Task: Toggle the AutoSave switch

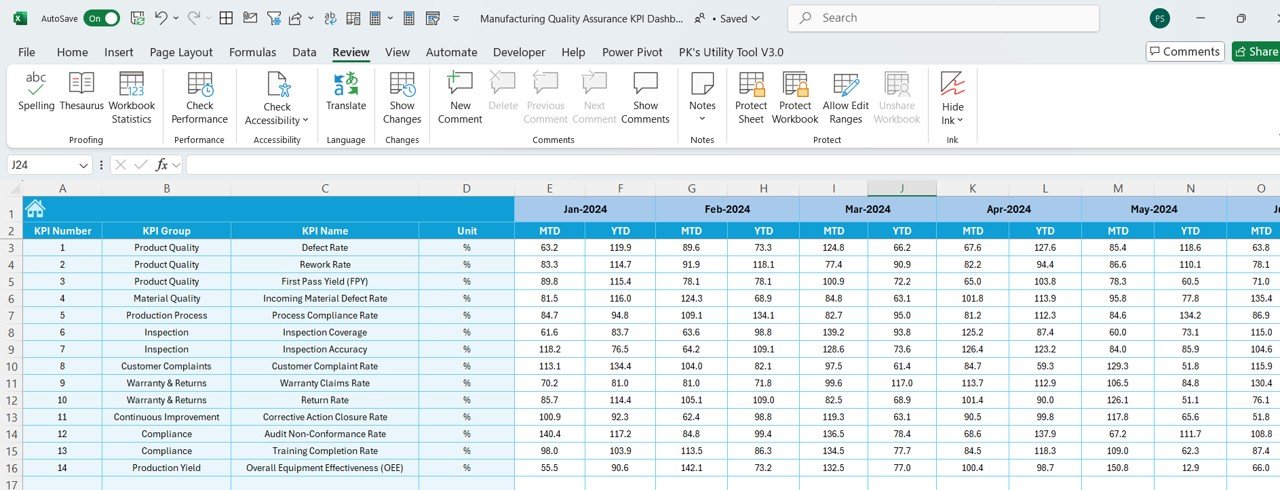Action: [102, 18]
